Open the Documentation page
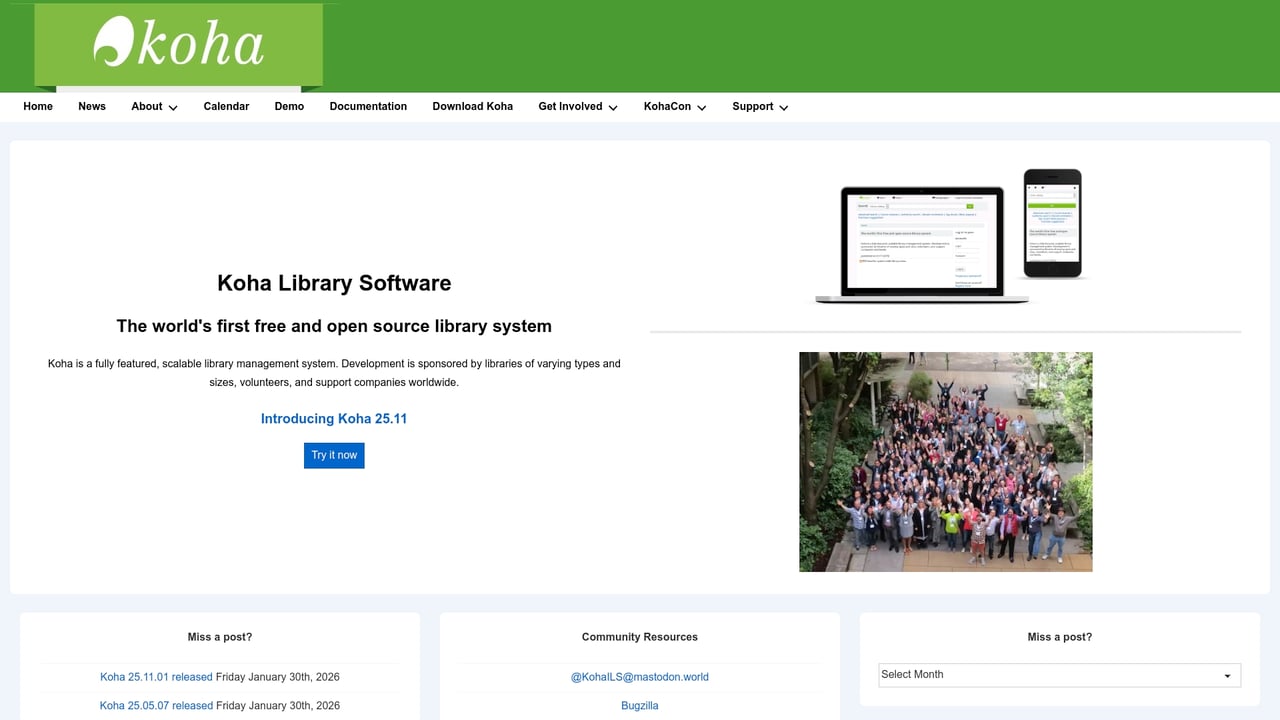The image size is (1280, 720). point(368,106)
